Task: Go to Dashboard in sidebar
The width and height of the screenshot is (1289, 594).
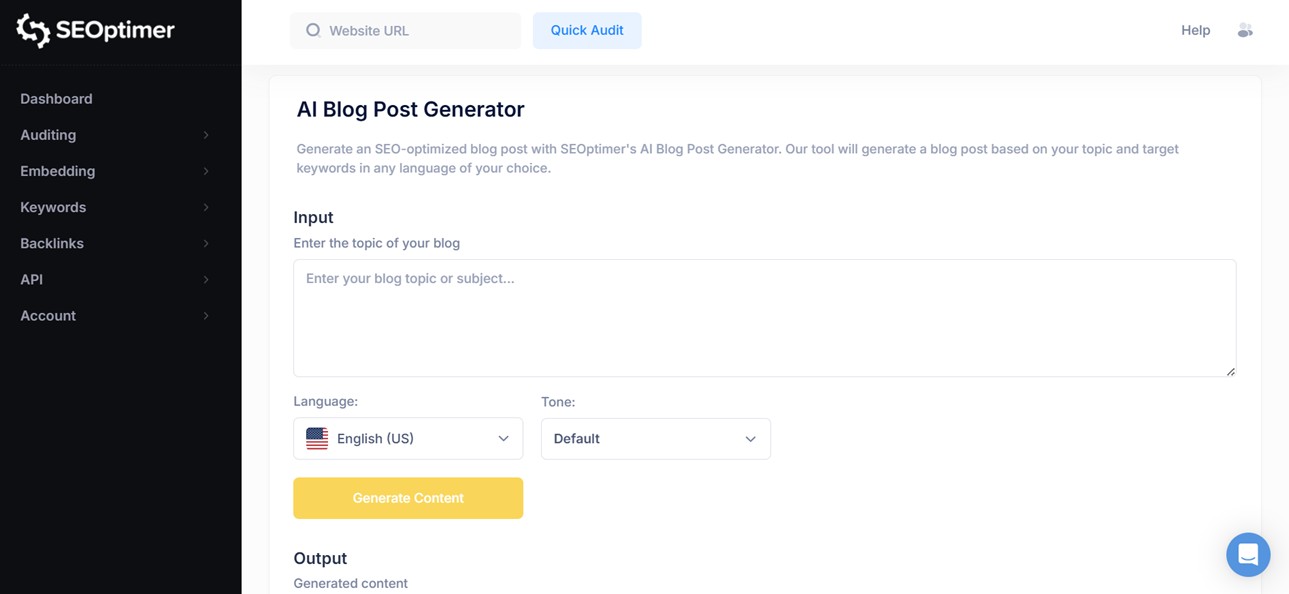Action: 56,99
